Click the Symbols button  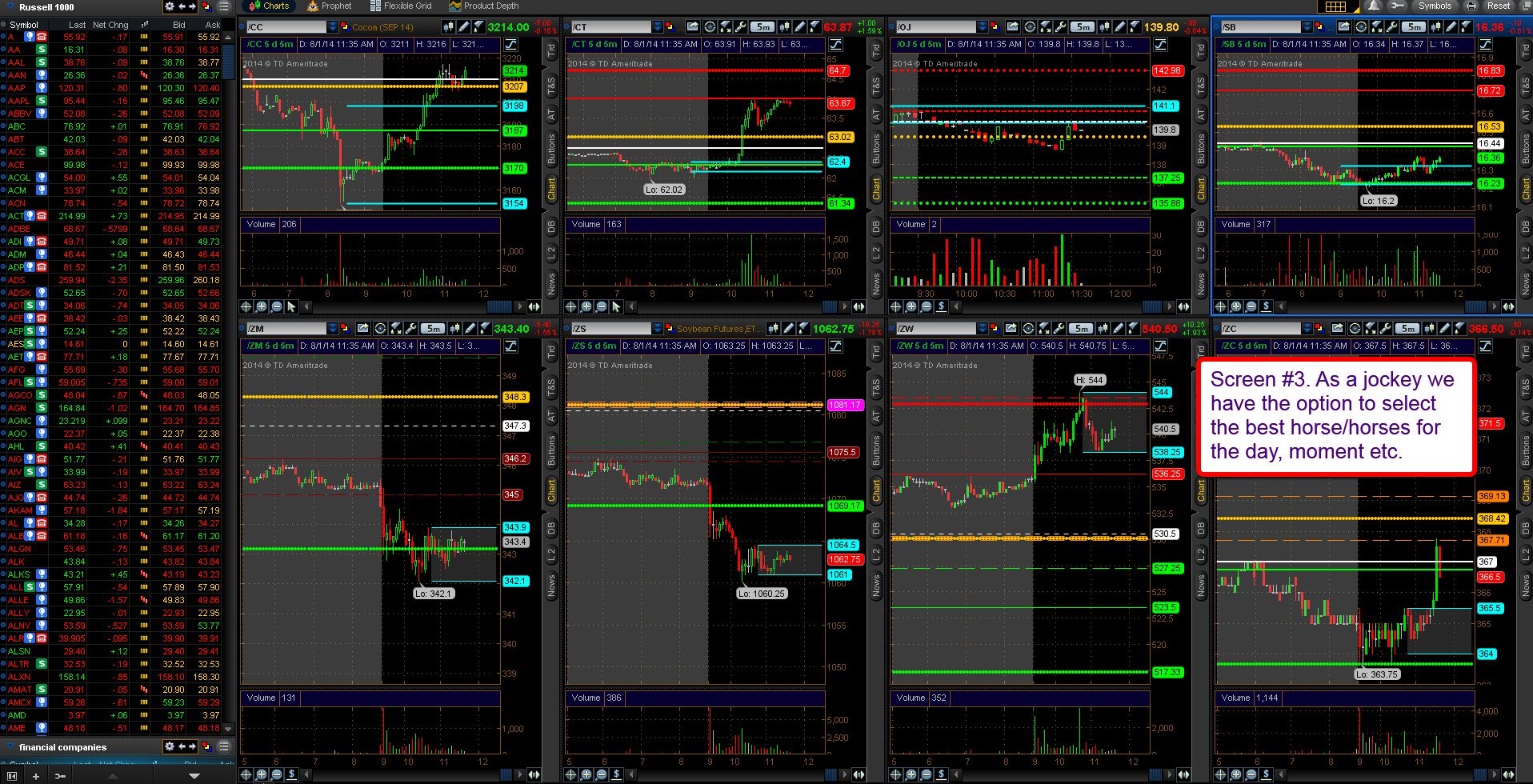[x=1435, y=6]
